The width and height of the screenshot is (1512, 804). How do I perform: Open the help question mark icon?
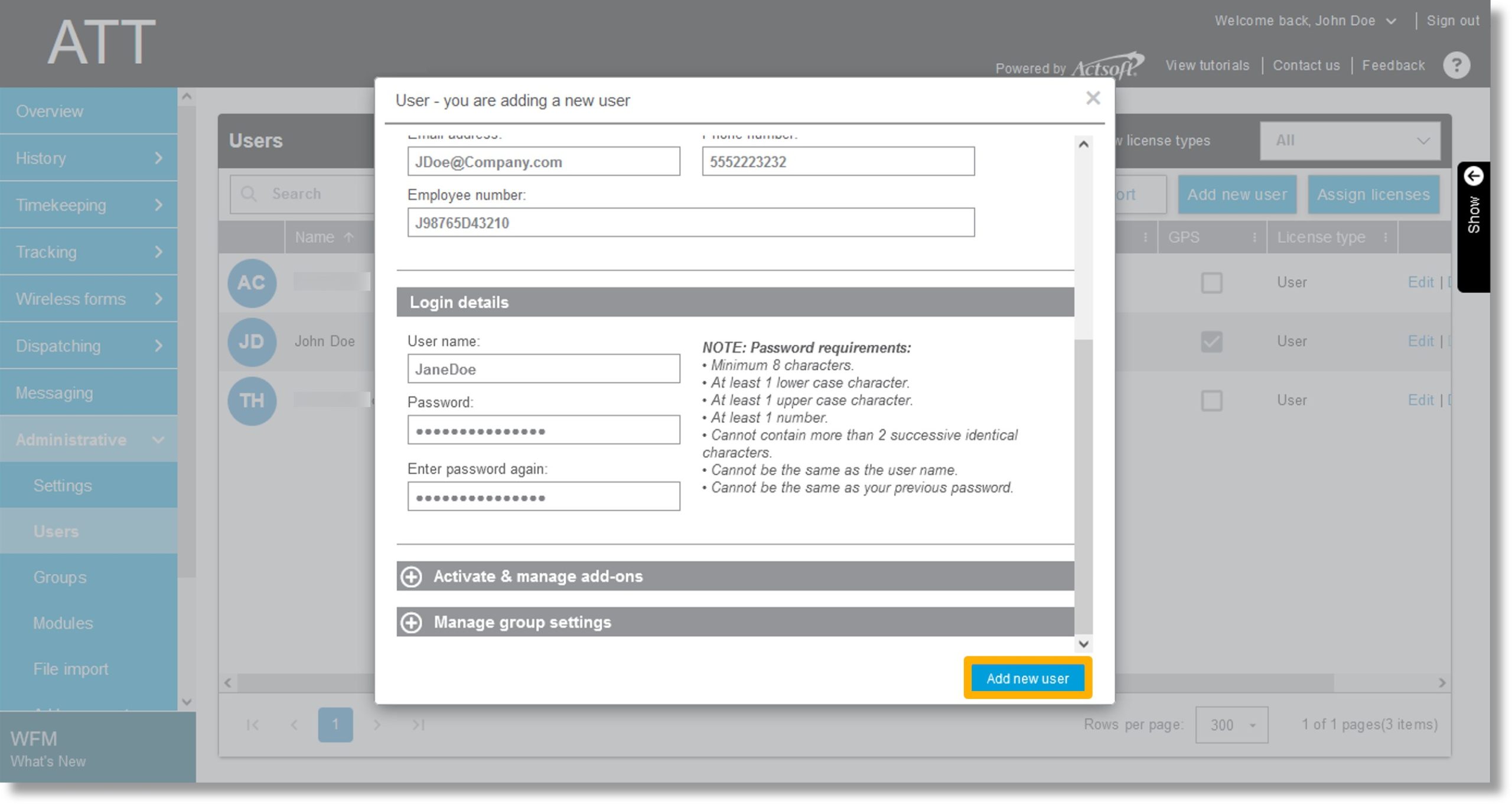pos(1456,65)
